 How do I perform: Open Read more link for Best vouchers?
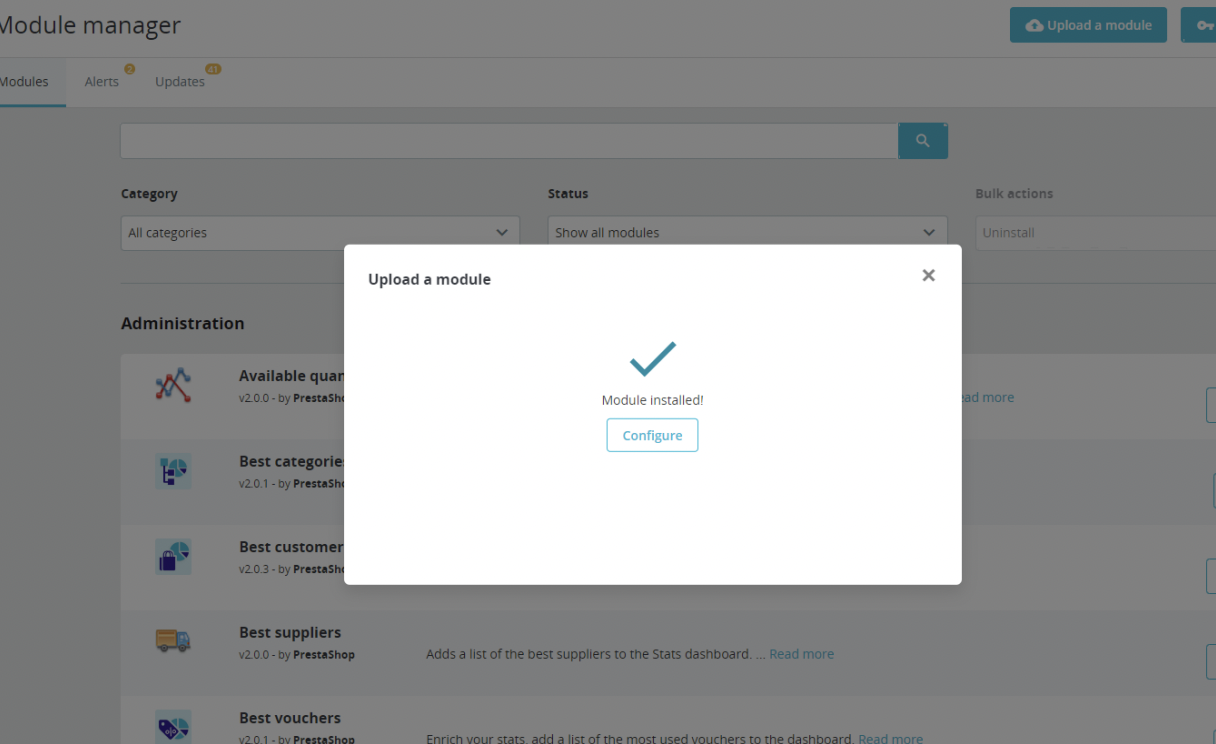890,739
